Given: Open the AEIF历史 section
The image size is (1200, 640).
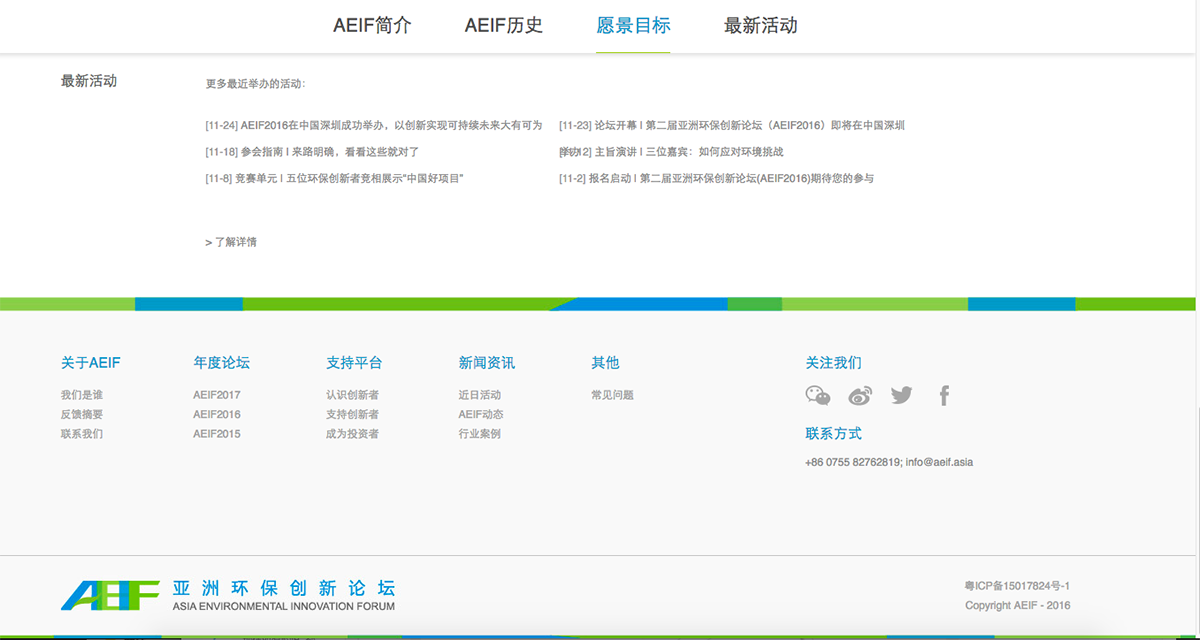Looking at the screenshot, I should pos(503,24).
